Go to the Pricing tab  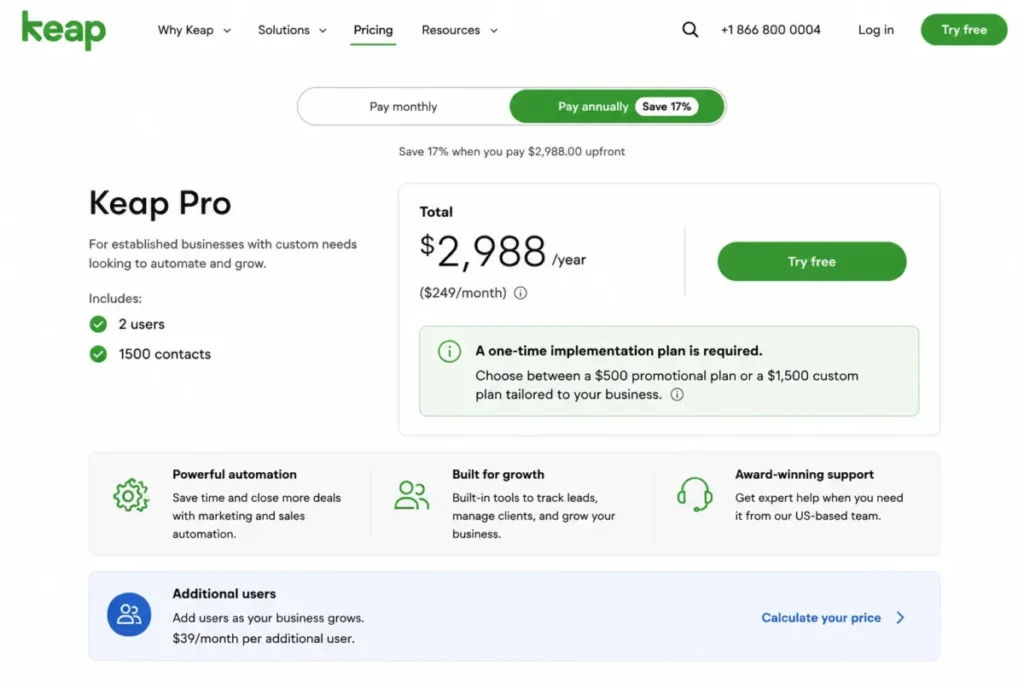click(373, 30)
